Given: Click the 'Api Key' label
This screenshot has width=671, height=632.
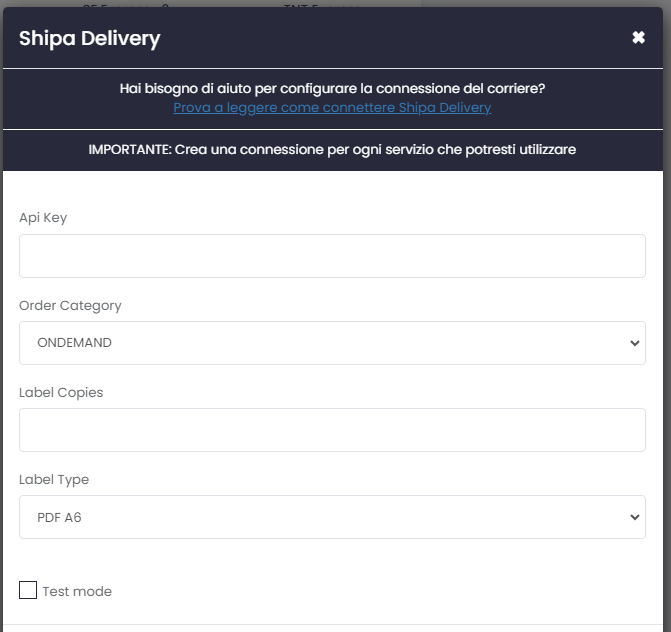Looking at the screenshot, I should point(43,218).
